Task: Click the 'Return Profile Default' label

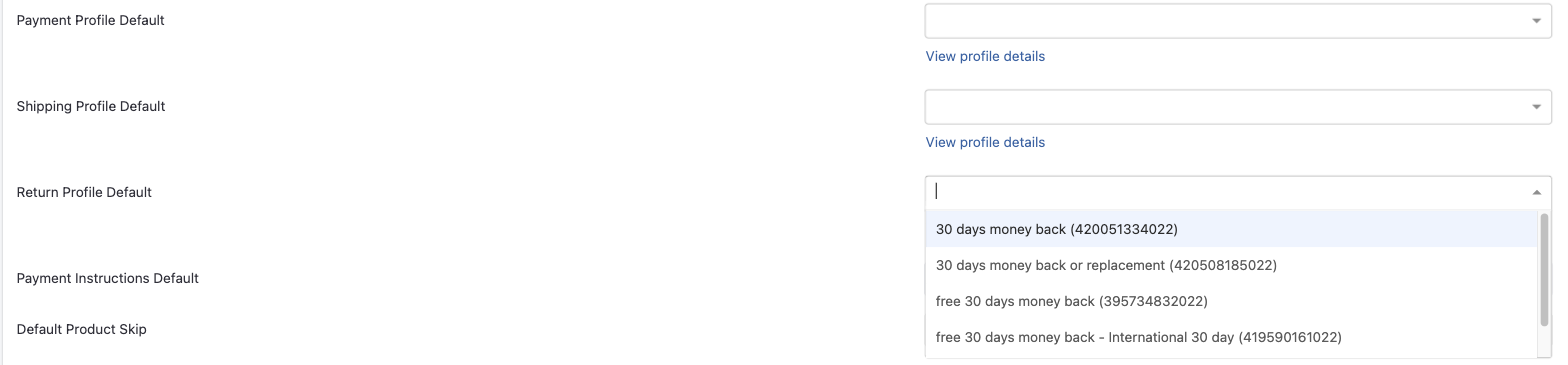Action: point(84,192)
